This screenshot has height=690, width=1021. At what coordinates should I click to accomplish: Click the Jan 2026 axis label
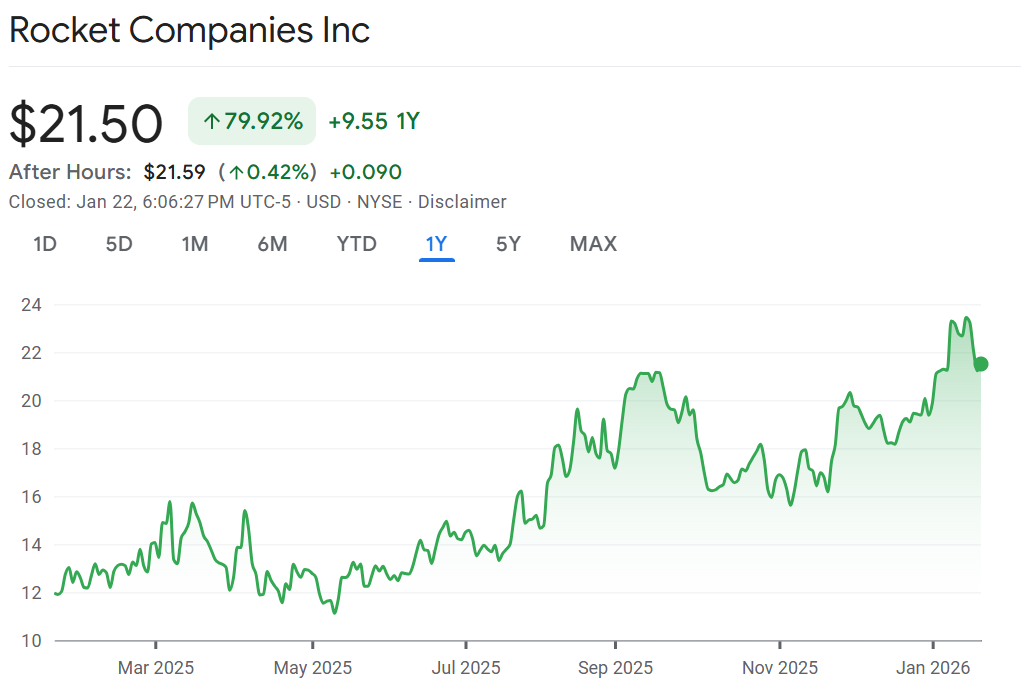(x=934, y=668)
